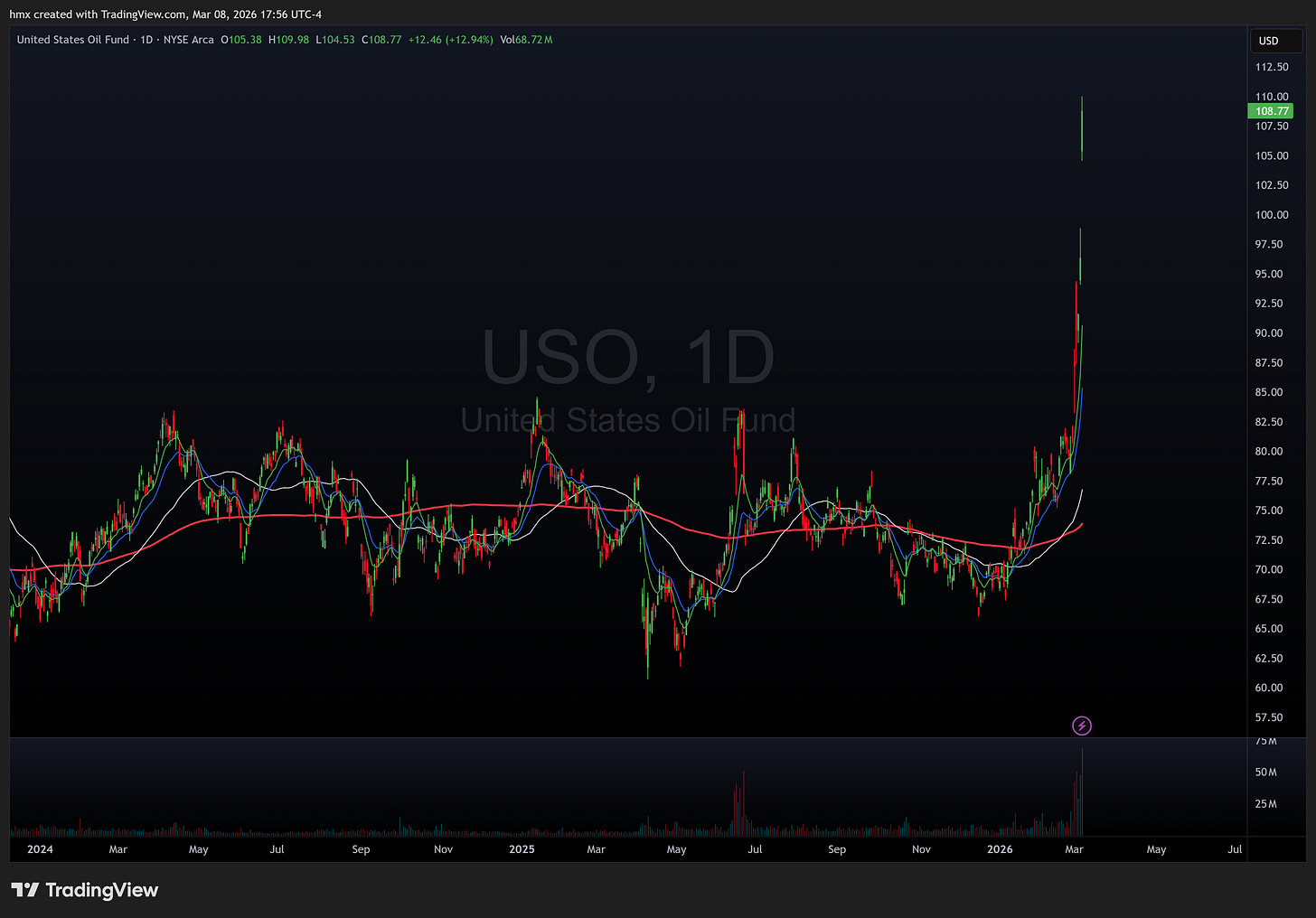
Task: Click the close value C108.77 in legend
Action: (381, 40)
